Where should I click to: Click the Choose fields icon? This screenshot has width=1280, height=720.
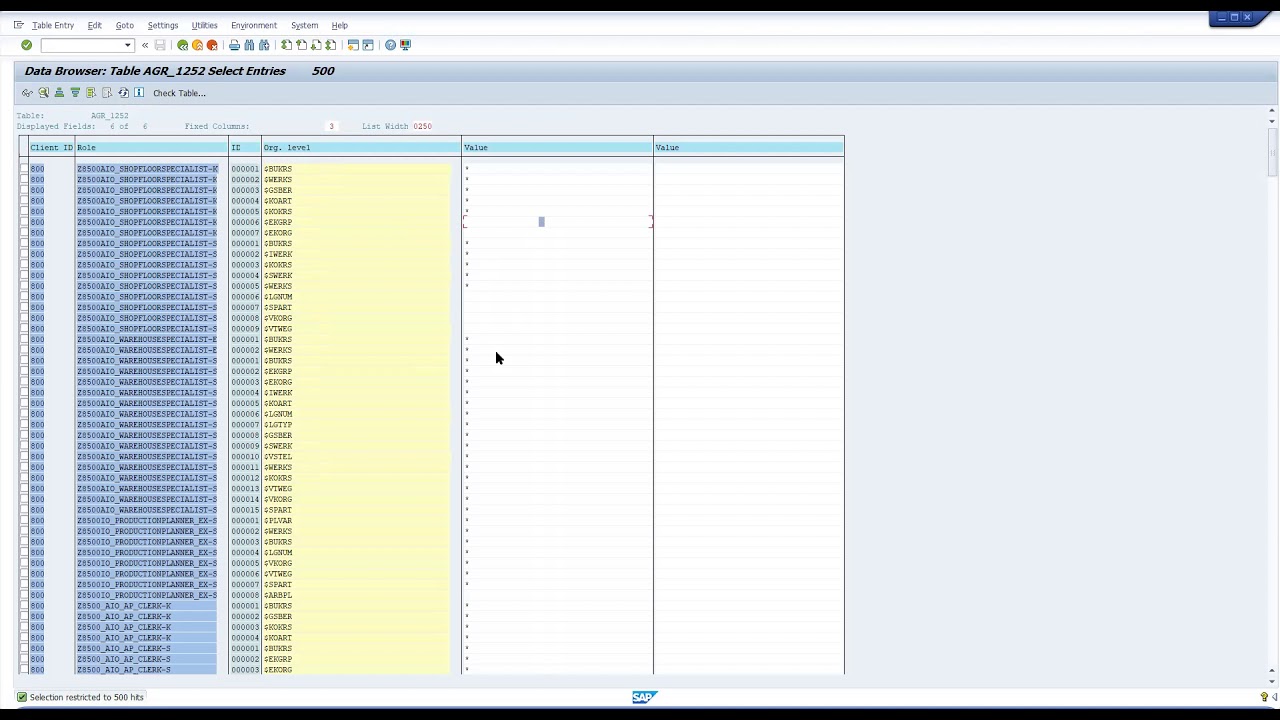point(91,93)
